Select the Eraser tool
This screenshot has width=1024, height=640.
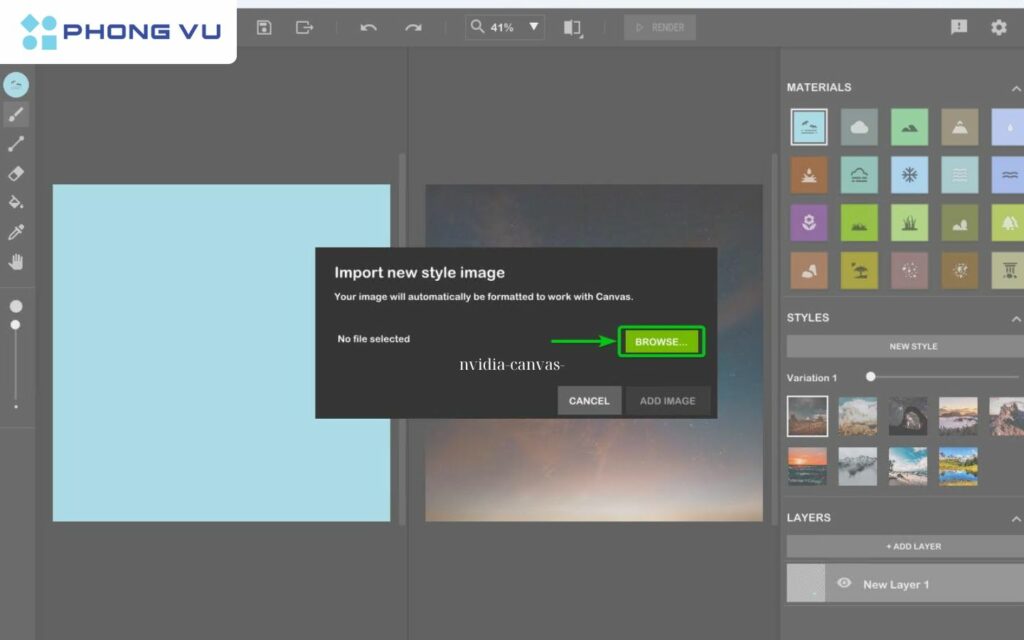coord(17,173)
